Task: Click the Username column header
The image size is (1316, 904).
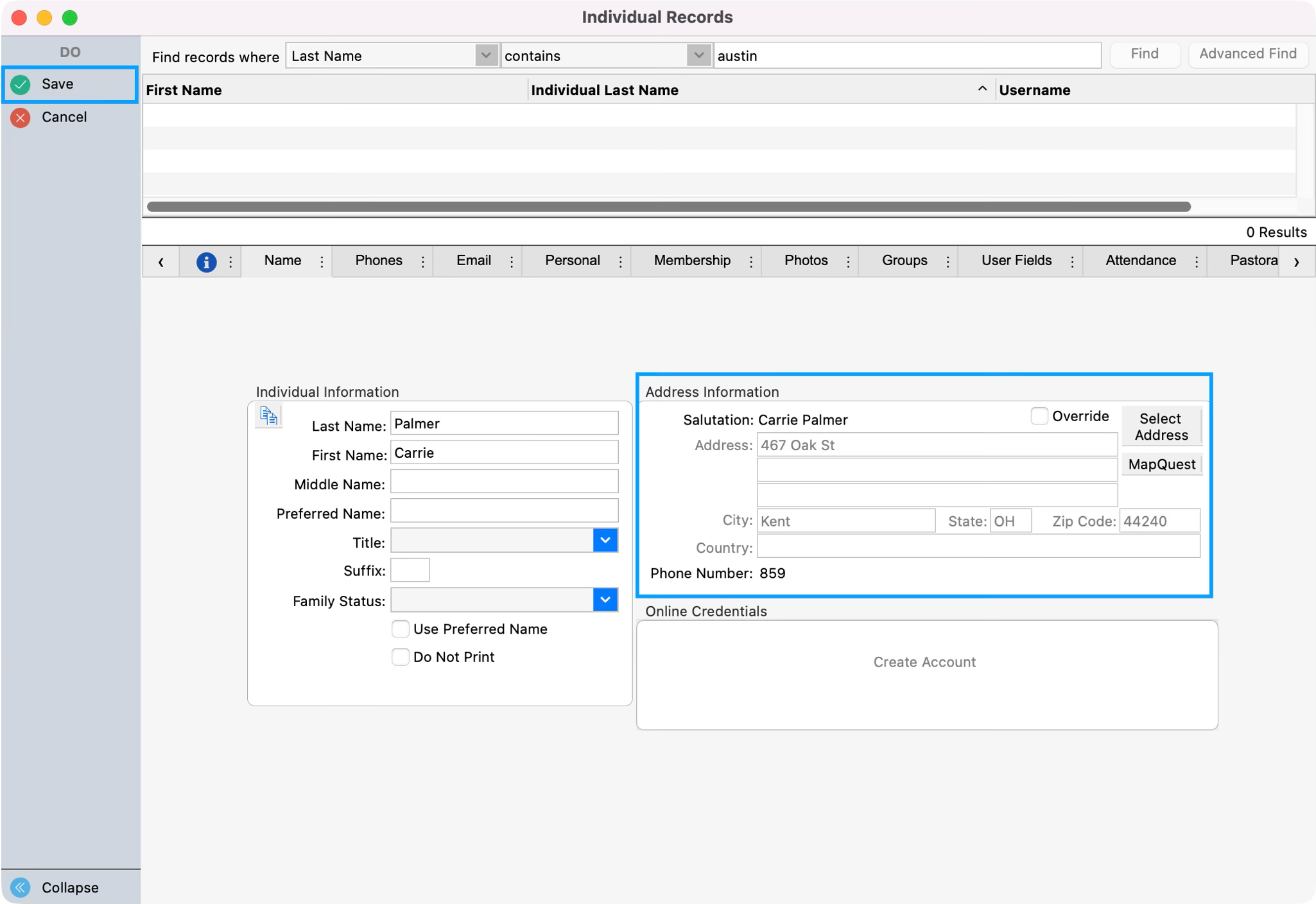Action: pyautogui.click(x=1154, y=90)
